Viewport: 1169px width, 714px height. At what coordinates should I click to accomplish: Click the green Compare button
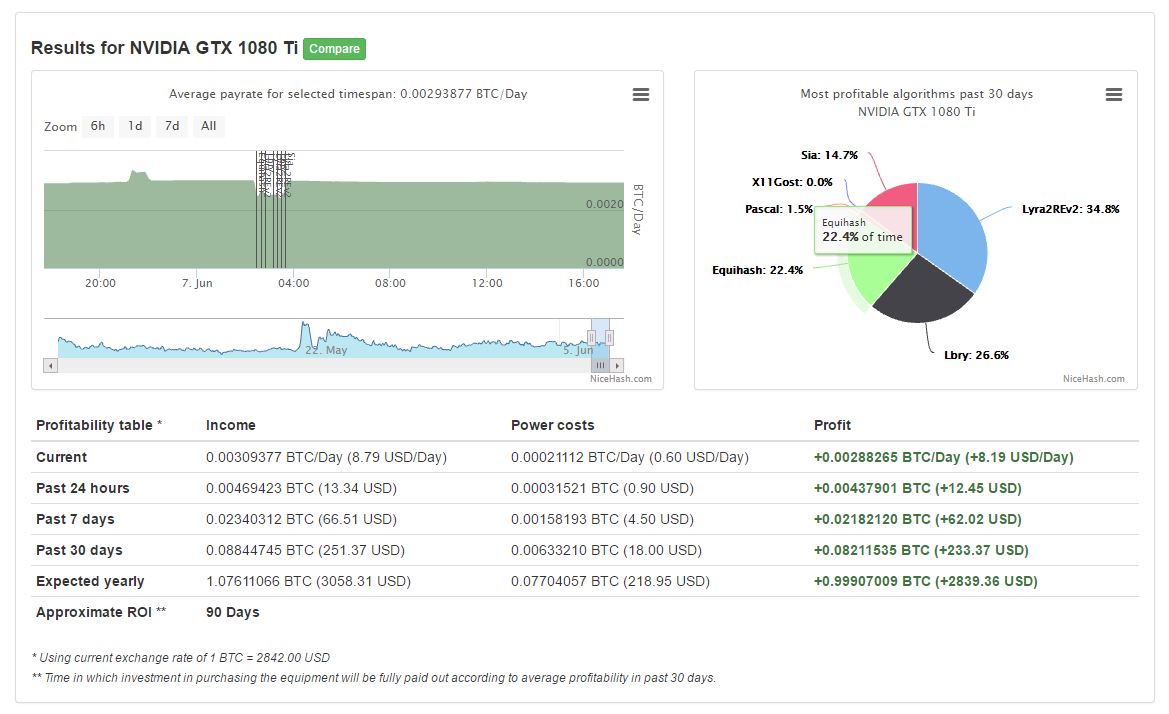pos(334,48)
